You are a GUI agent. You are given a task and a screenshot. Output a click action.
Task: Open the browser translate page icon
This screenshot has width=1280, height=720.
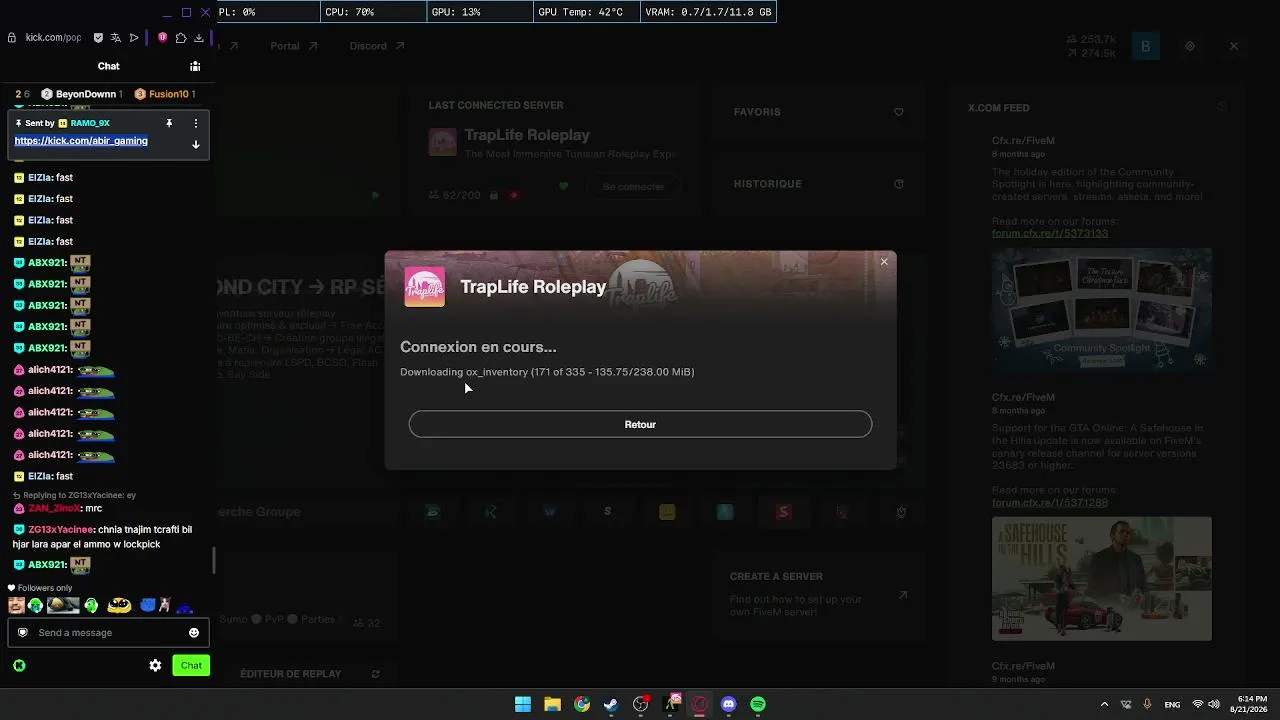click(116, 38)
